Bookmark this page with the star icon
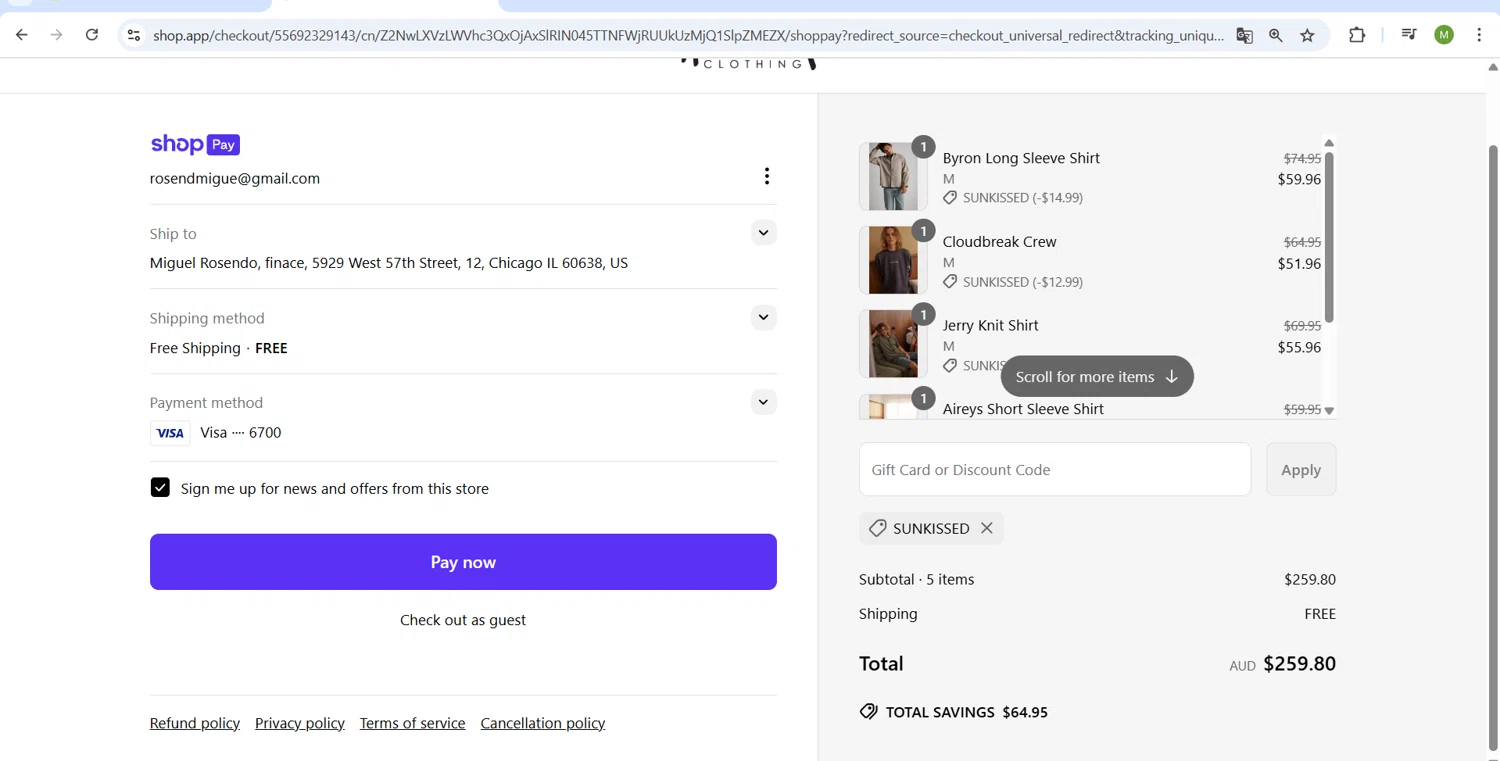Image resolution: width=1500 pixels, height=761 pixels. tap(1307, 35)
